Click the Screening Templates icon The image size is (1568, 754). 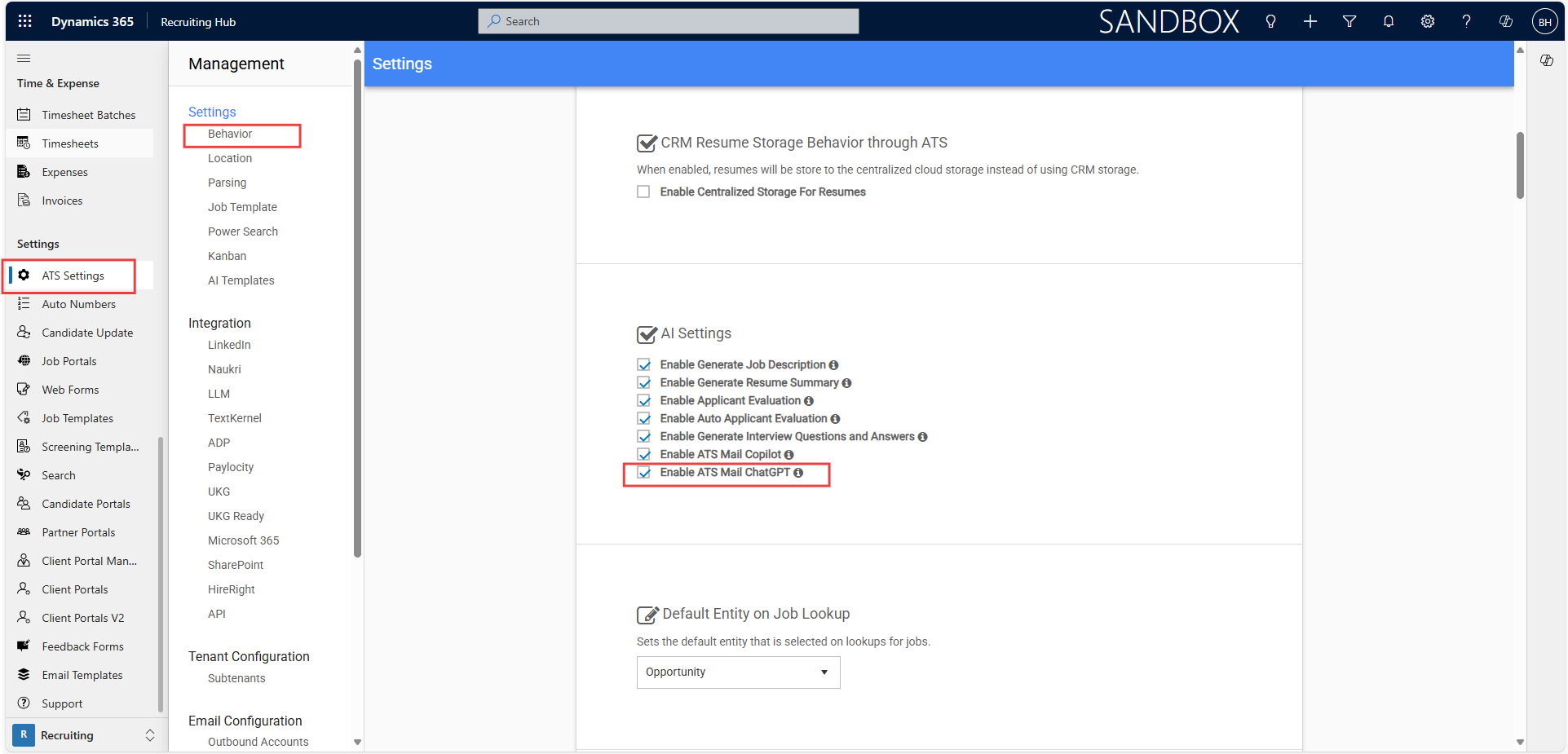(24, 447)
